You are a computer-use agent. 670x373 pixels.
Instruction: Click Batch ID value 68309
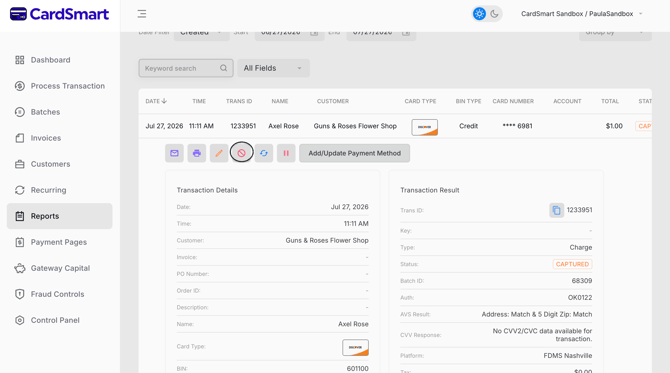coord(582,281)
